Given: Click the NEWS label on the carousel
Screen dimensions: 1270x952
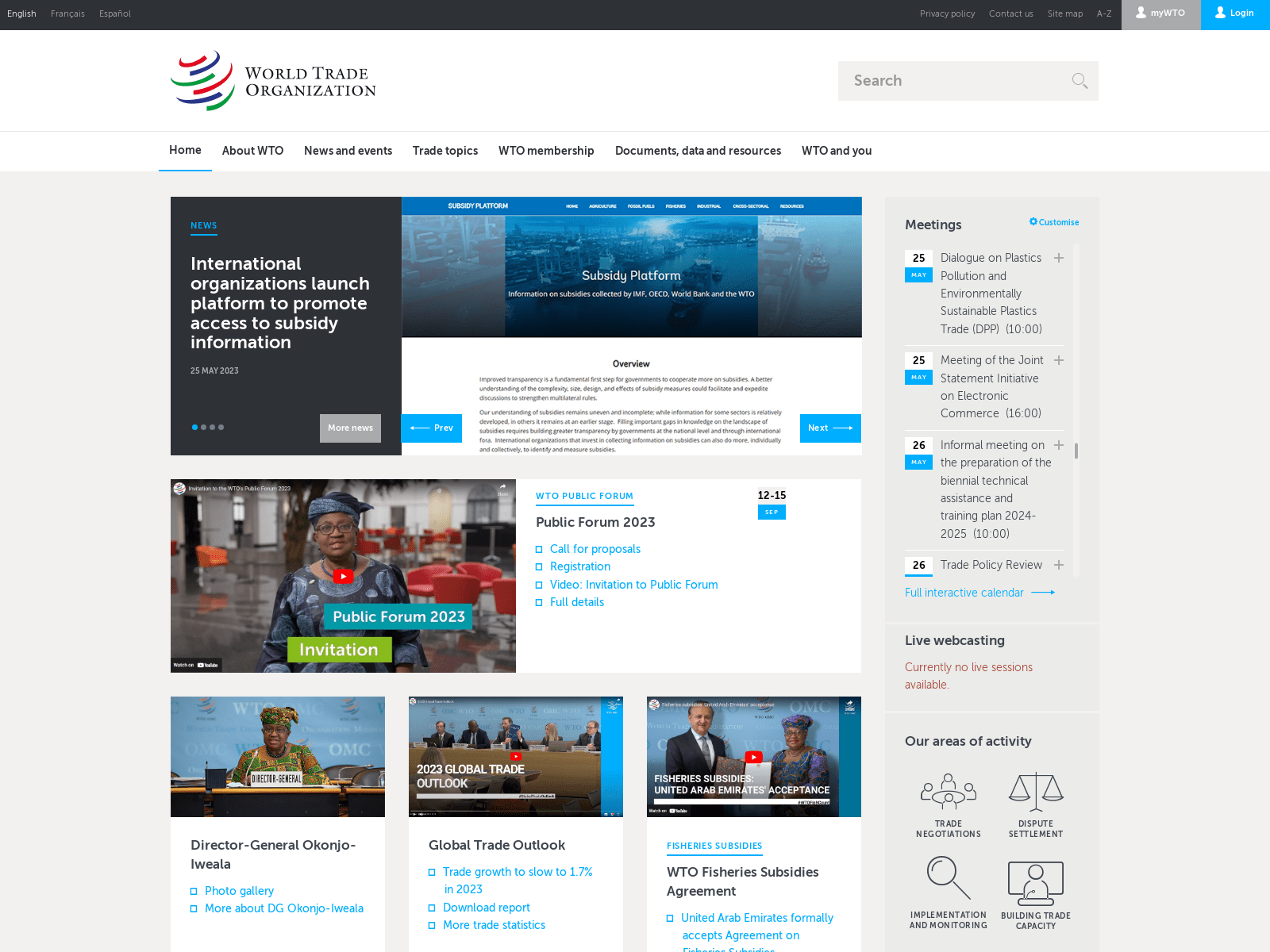Looking at the screenshot, I should coord(203,226).
